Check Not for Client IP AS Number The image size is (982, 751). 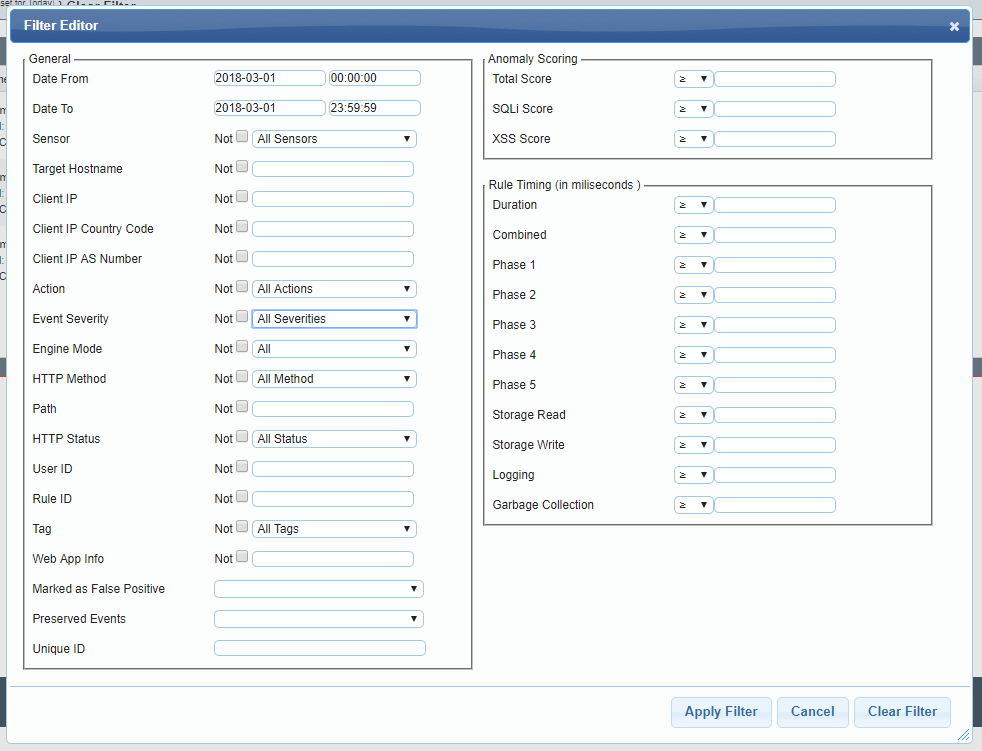[242, 257]
